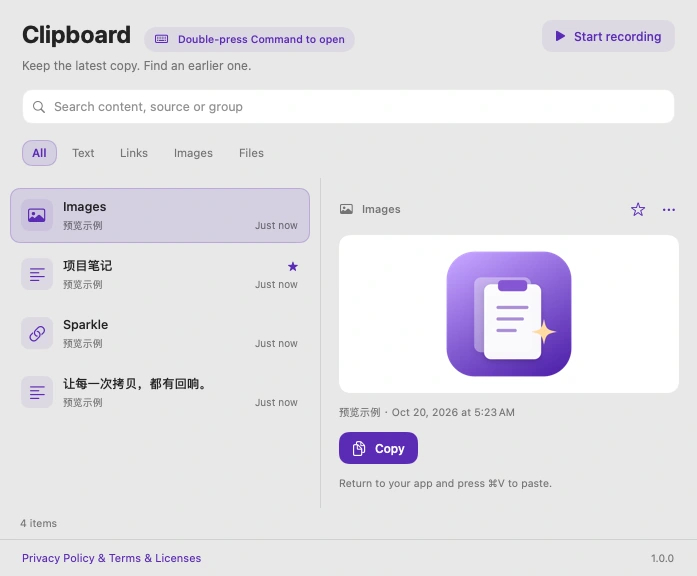
Task: Click the Copy button
Action: [x=378, y=448]
